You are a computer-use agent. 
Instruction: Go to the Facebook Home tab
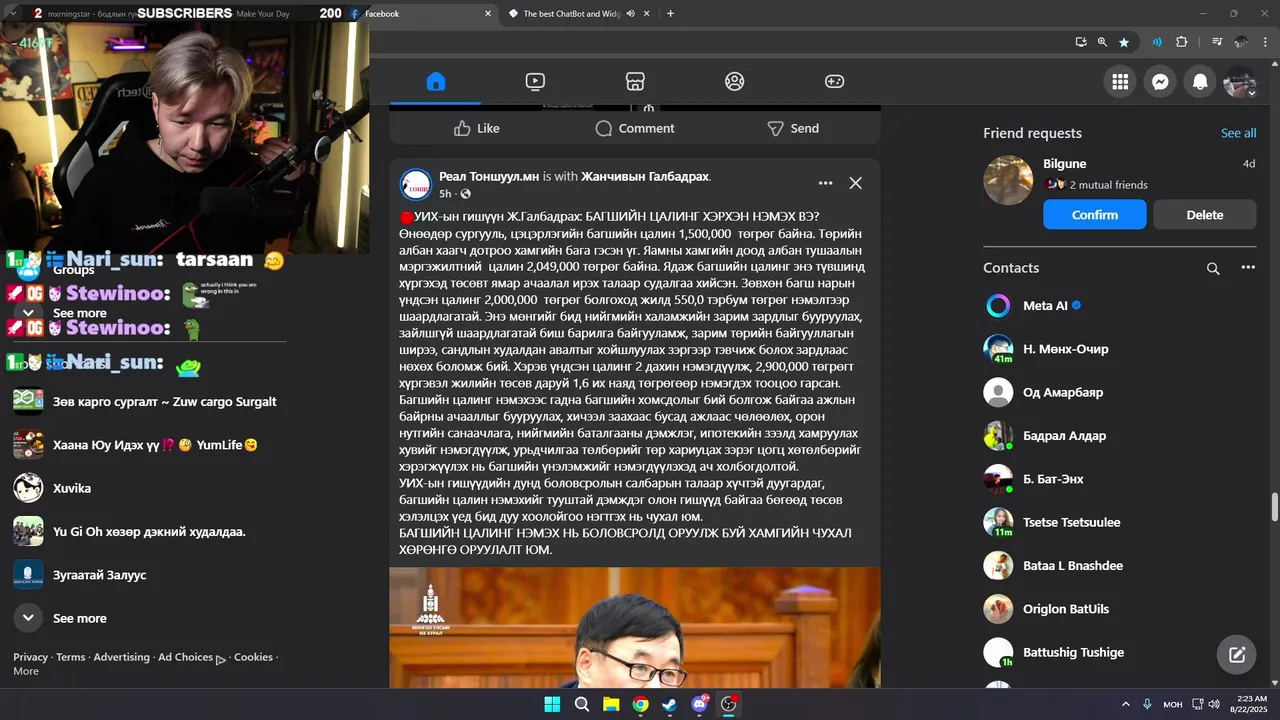pyautogui.click(x=435, y=82)
